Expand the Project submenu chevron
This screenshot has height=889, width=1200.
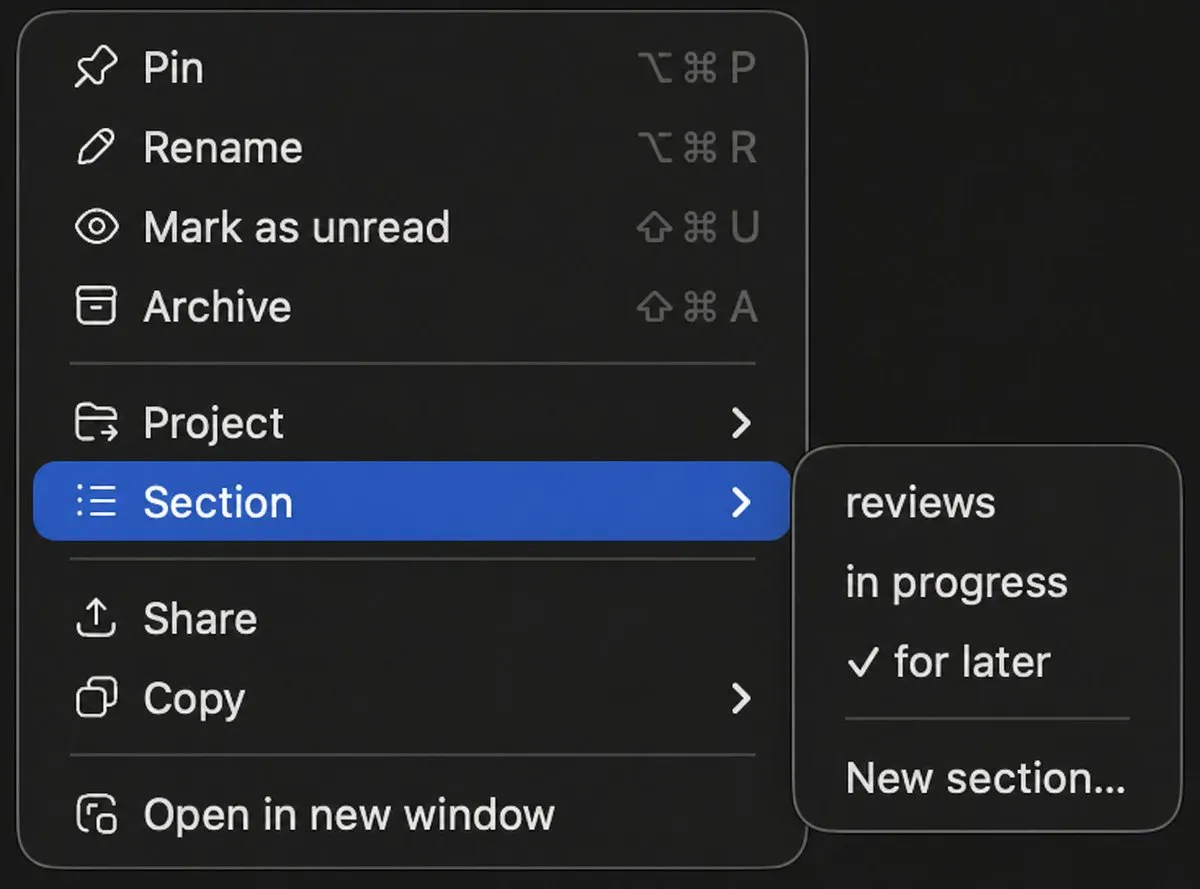[740, 423]
